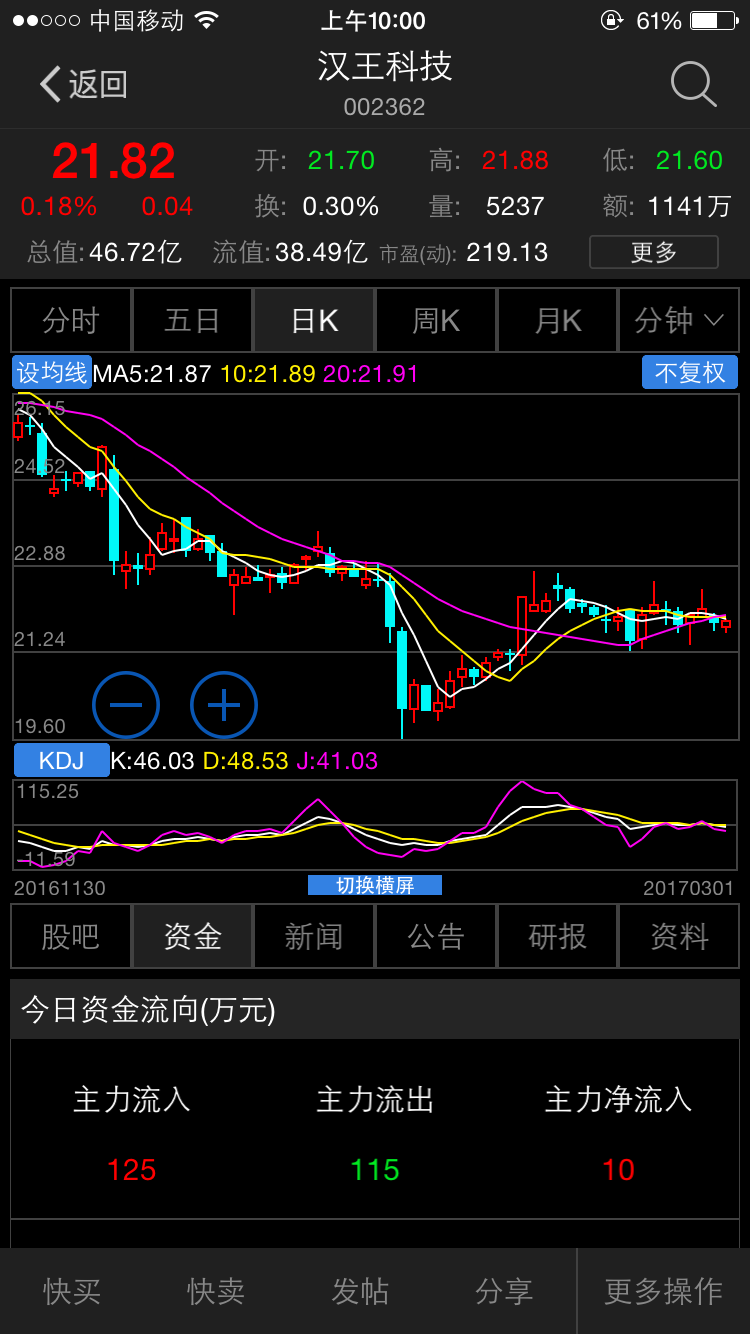
Task: Select the 资金 capital flow tab
Action: click(x=192, y=937)
